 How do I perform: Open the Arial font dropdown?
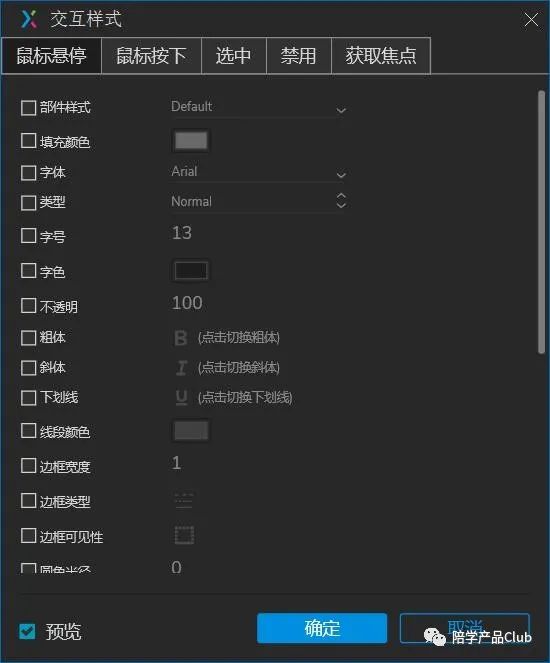[x=259, y=172]
